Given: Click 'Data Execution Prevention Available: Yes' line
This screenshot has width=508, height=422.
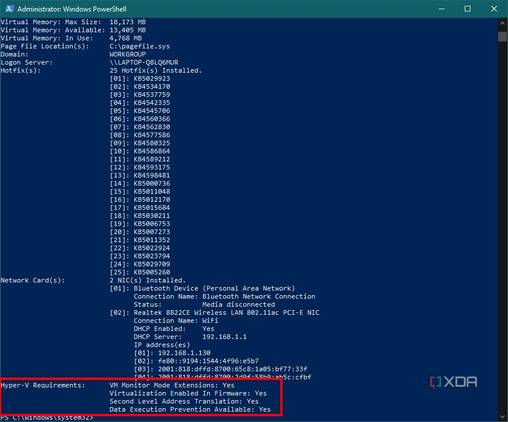Looking at the screenshot, I should coord(190,409).
